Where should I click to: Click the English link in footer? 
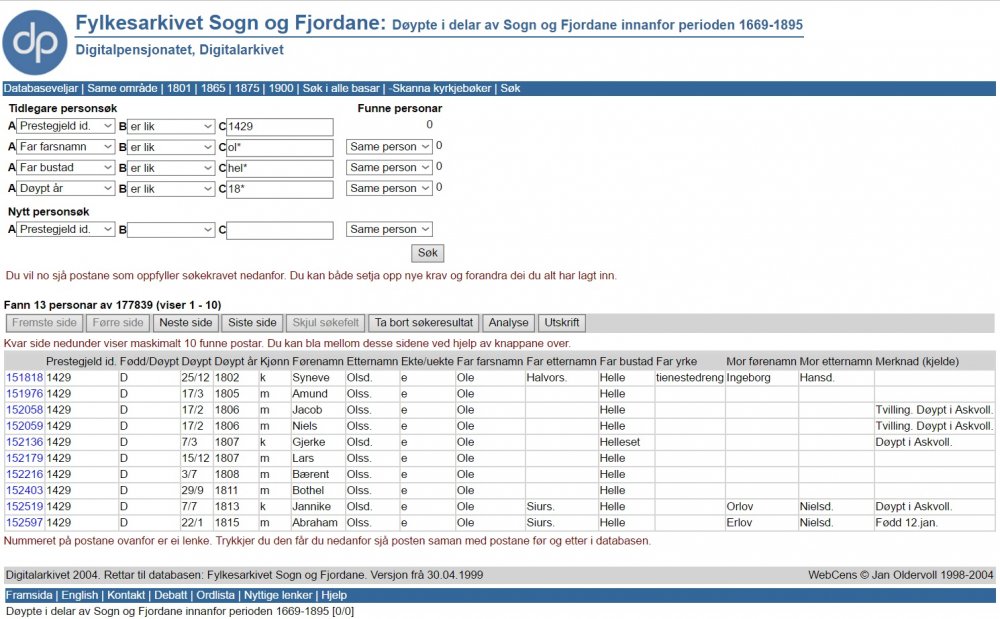click(x=80, y=595)
